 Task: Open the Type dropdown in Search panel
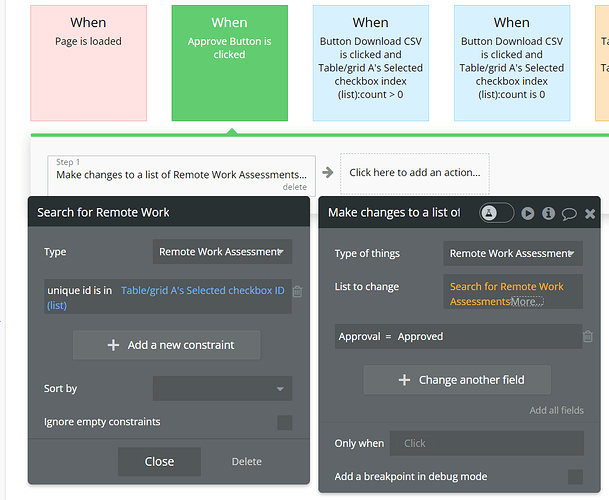(222, 252)
